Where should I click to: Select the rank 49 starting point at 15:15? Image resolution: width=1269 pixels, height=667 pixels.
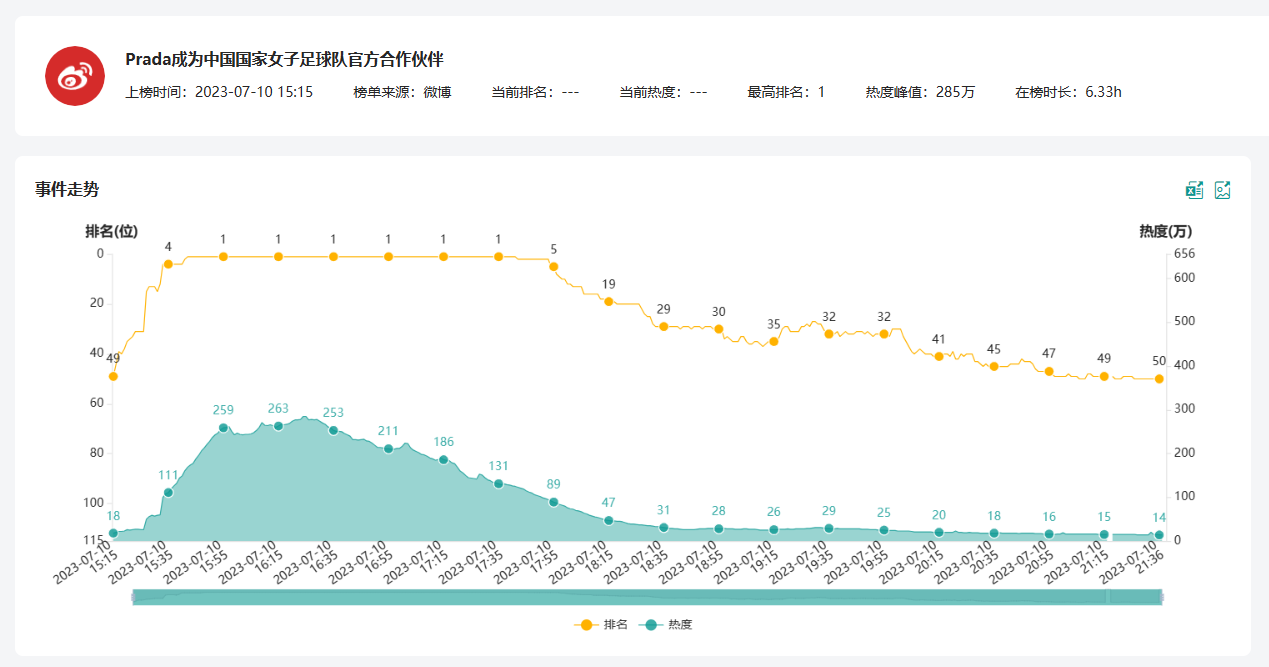113,376
